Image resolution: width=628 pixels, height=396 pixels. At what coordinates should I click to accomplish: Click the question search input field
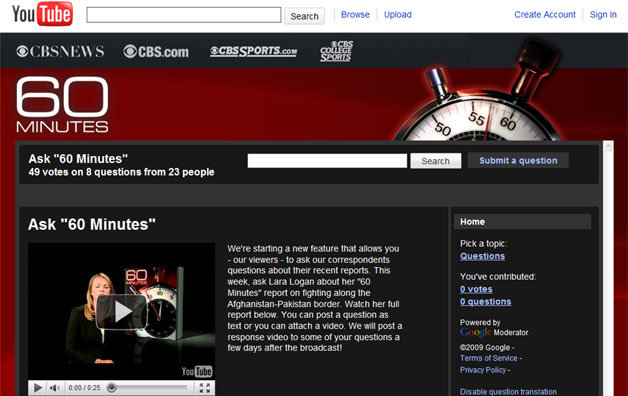point(327,161)
